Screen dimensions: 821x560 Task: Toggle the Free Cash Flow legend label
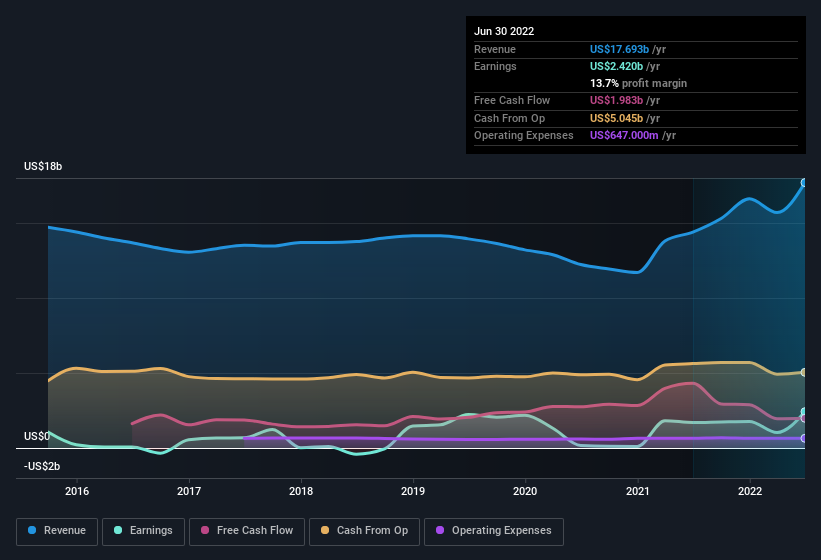[255, 530]
